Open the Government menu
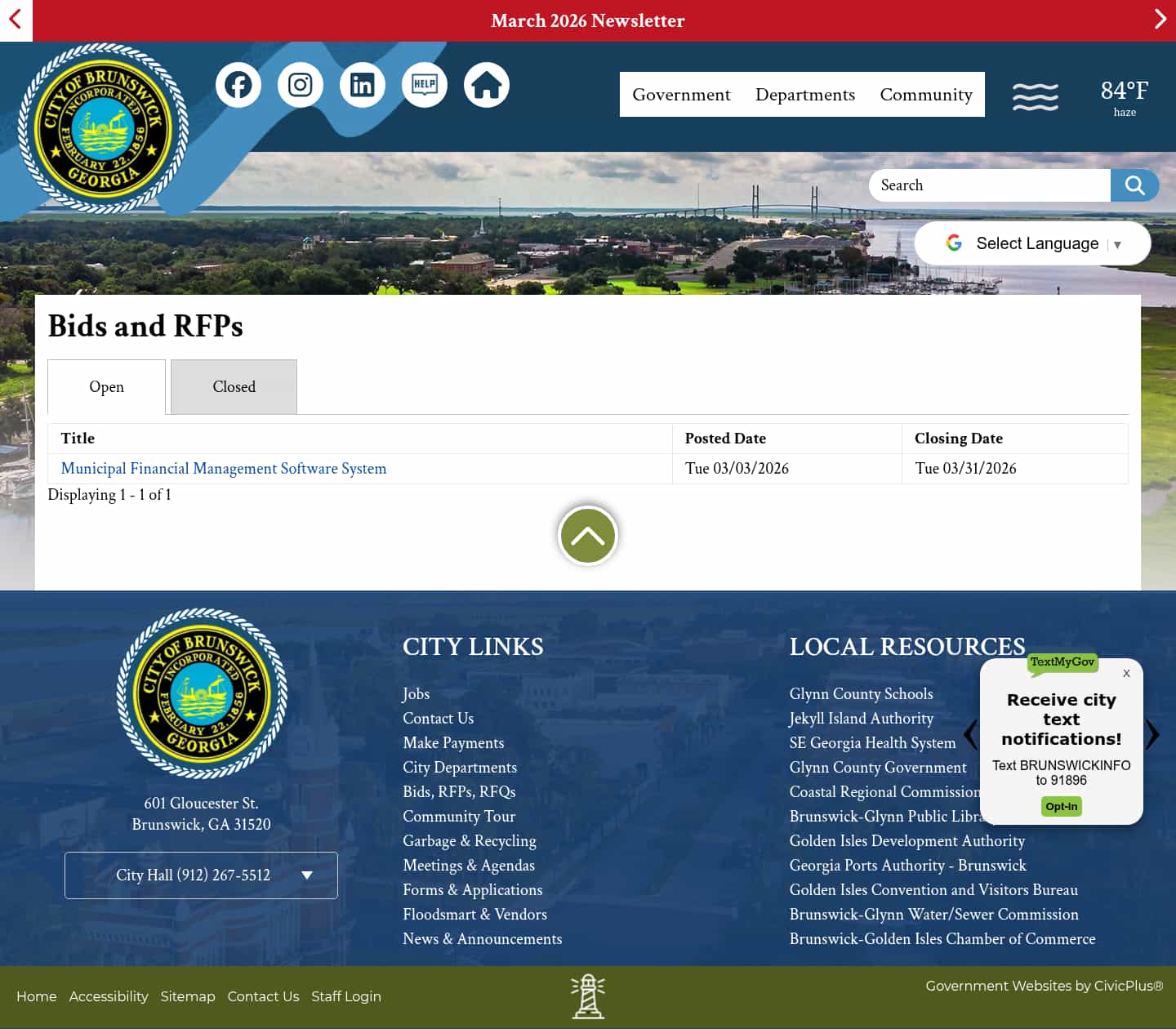The width and height of the screenshot is (1176, 1029). tap(681, 95)
